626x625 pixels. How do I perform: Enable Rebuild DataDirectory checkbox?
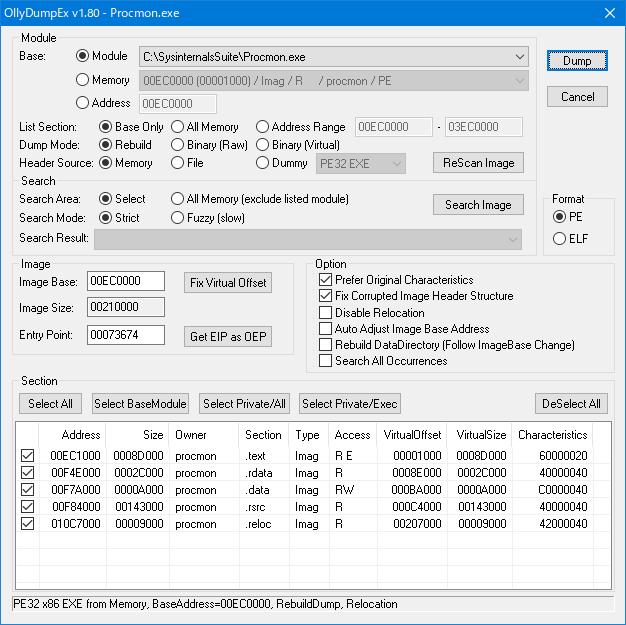pyautogui.click(x=325, y=345)
